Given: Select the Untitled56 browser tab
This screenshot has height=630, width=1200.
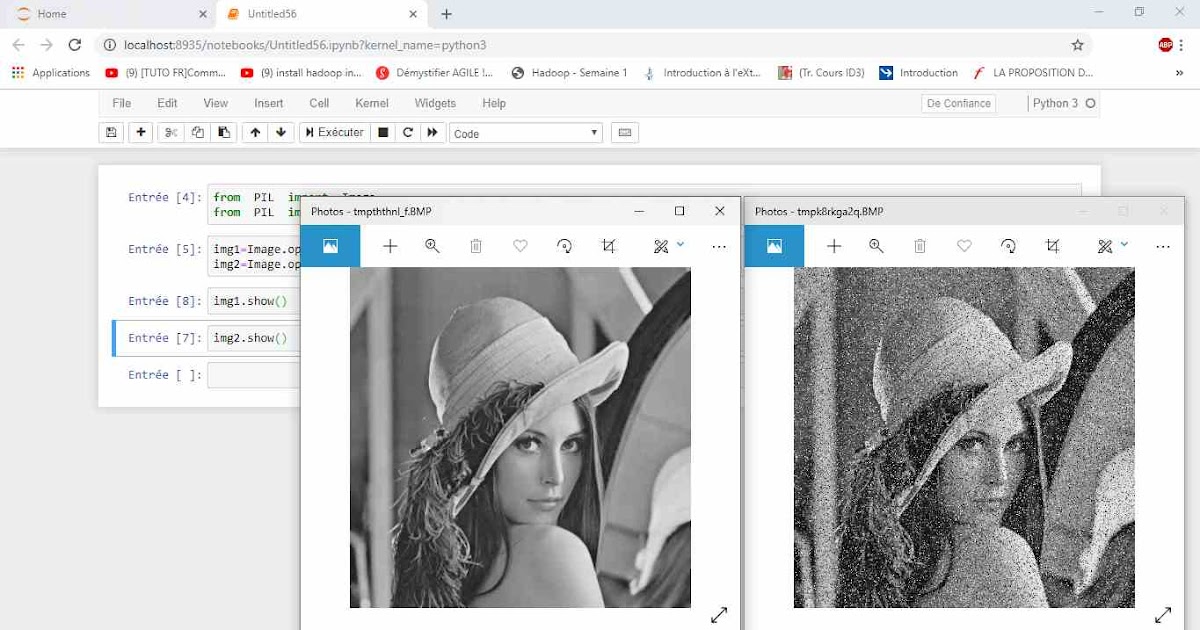Looking at the screenshot, I should (320, 14).
